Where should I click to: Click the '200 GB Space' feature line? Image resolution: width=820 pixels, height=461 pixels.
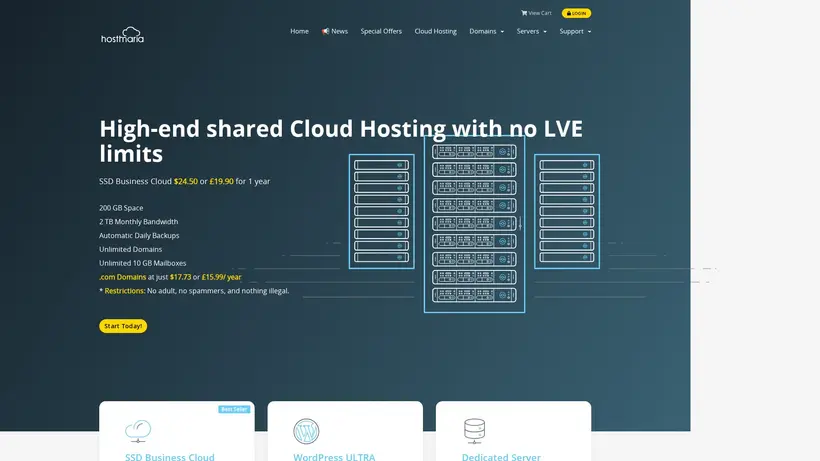[121, 208]
